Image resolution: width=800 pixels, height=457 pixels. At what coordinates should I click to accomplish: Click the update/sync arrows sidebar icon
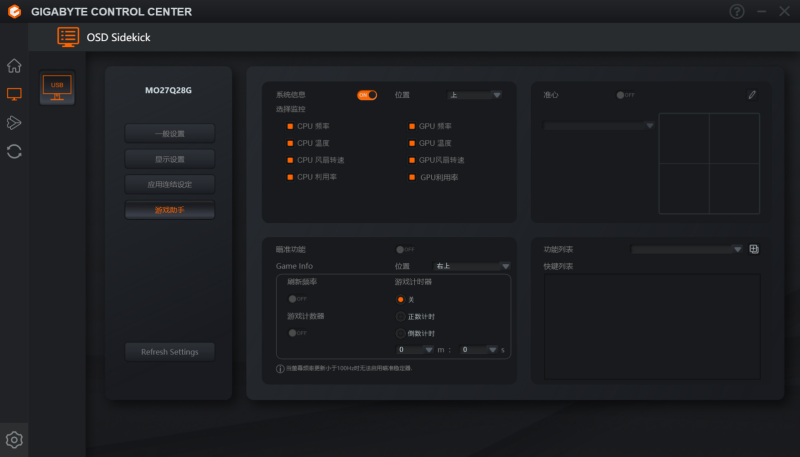(14, 151)
